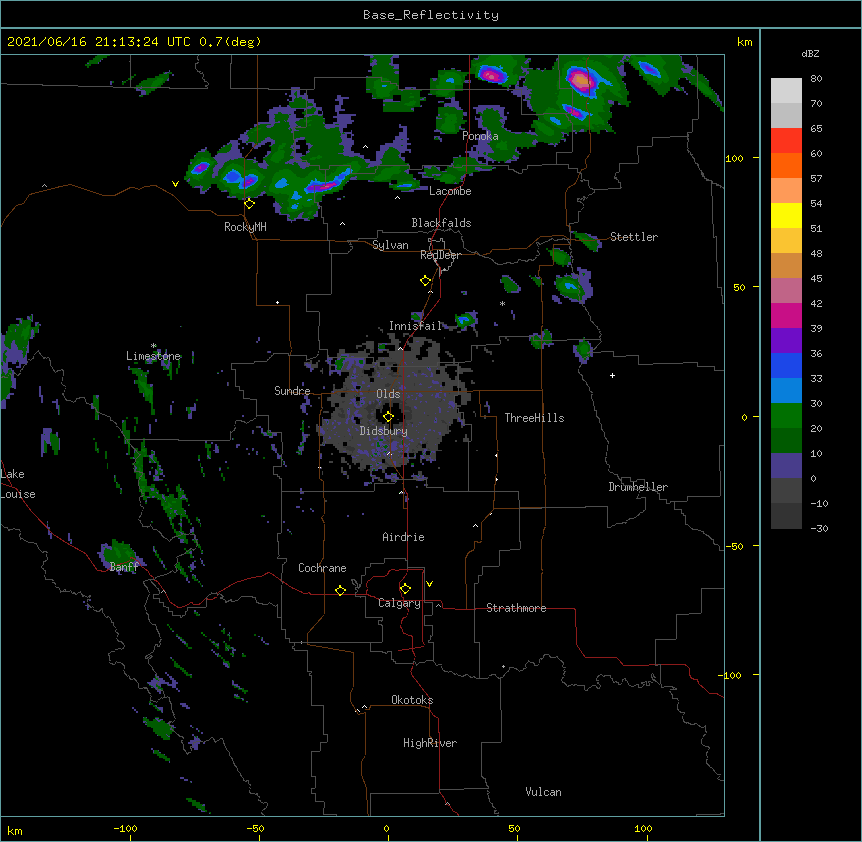Click the 80 value on dBZ legend

(x=816, y=79)
